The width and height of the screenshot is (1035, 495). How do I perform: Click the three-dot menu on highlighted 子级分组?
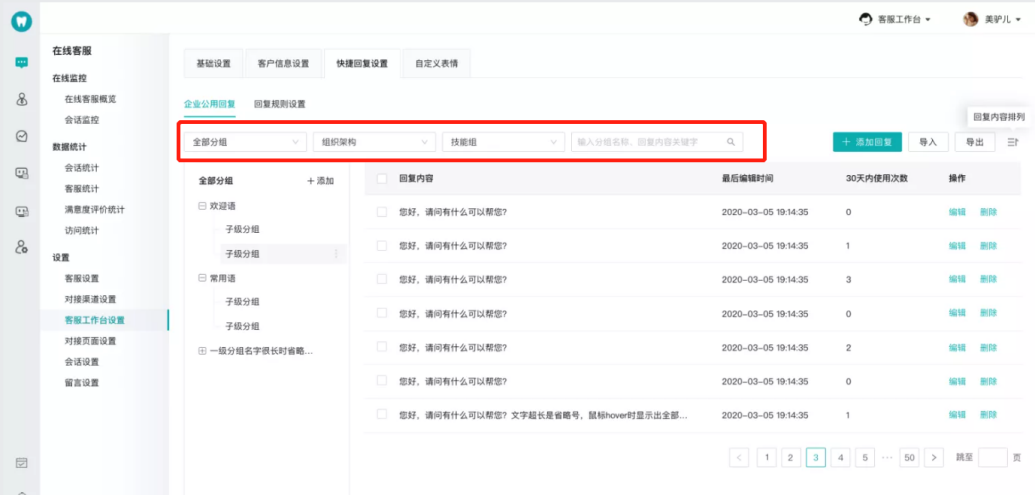336,254
